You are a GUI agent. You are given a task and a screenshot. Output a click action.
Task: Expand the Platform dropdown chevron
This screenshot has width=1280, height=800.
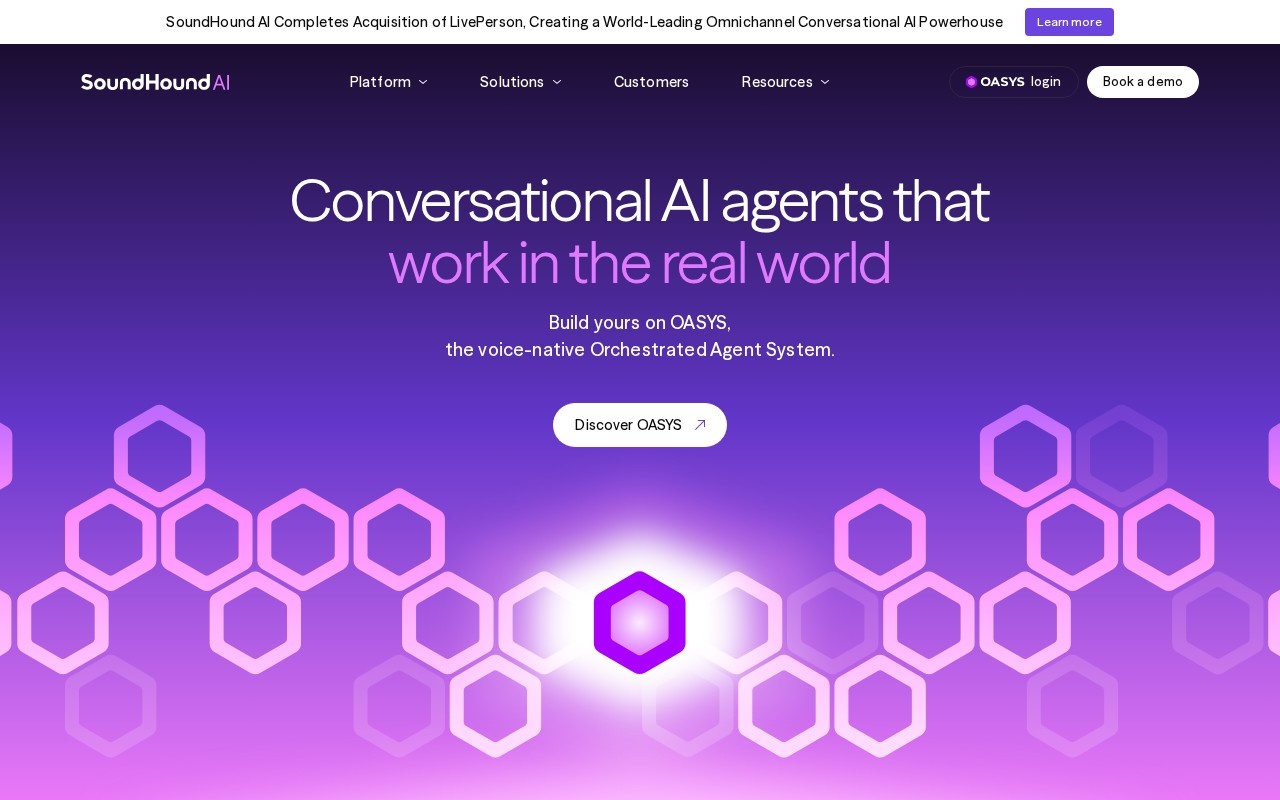423,82
